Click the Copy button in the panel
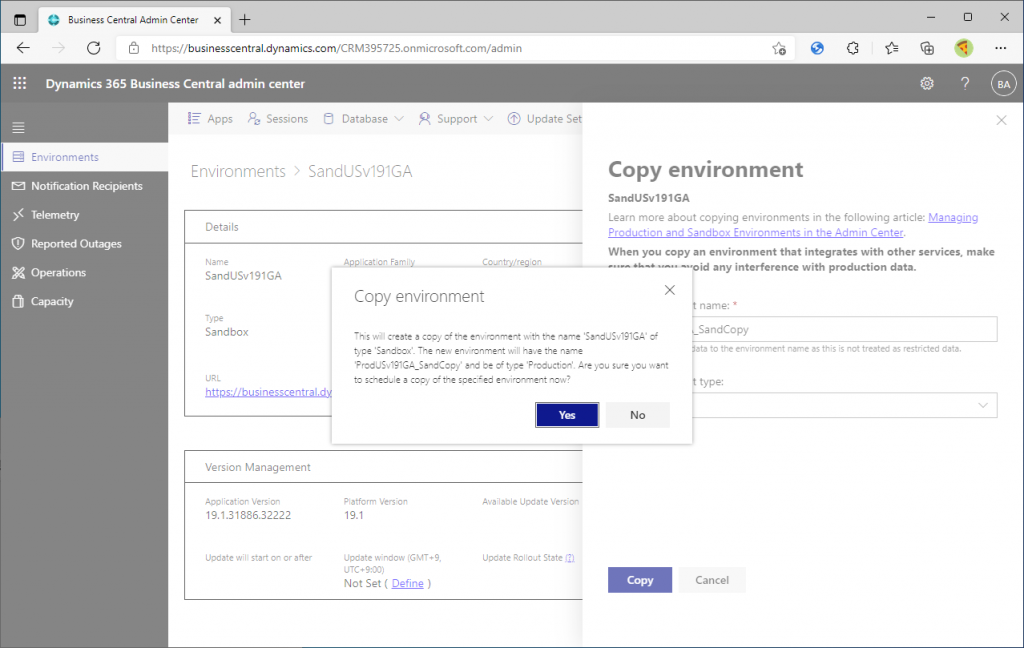The height and width of the screenshot is (648, 1024). [x=640, y=580]
